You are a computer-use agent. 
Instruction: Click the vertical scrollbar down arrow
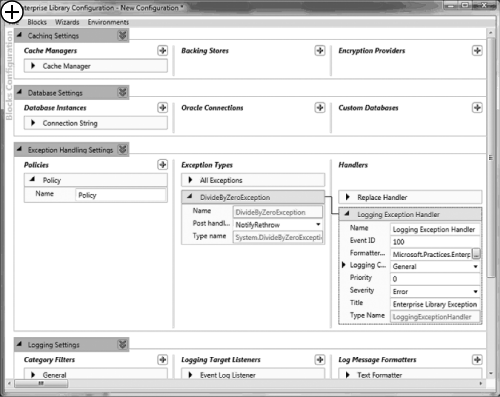pos(491,374)
